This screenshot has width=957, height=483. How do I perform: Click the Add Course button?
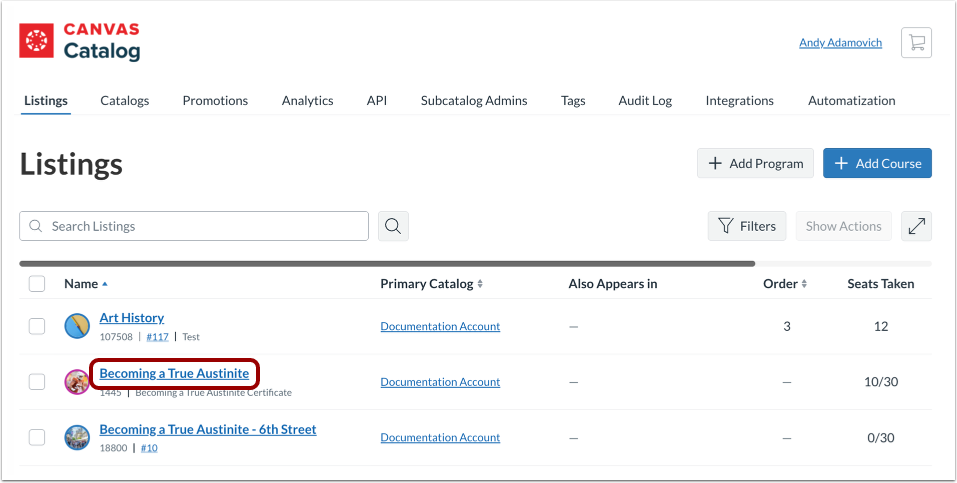878,163
